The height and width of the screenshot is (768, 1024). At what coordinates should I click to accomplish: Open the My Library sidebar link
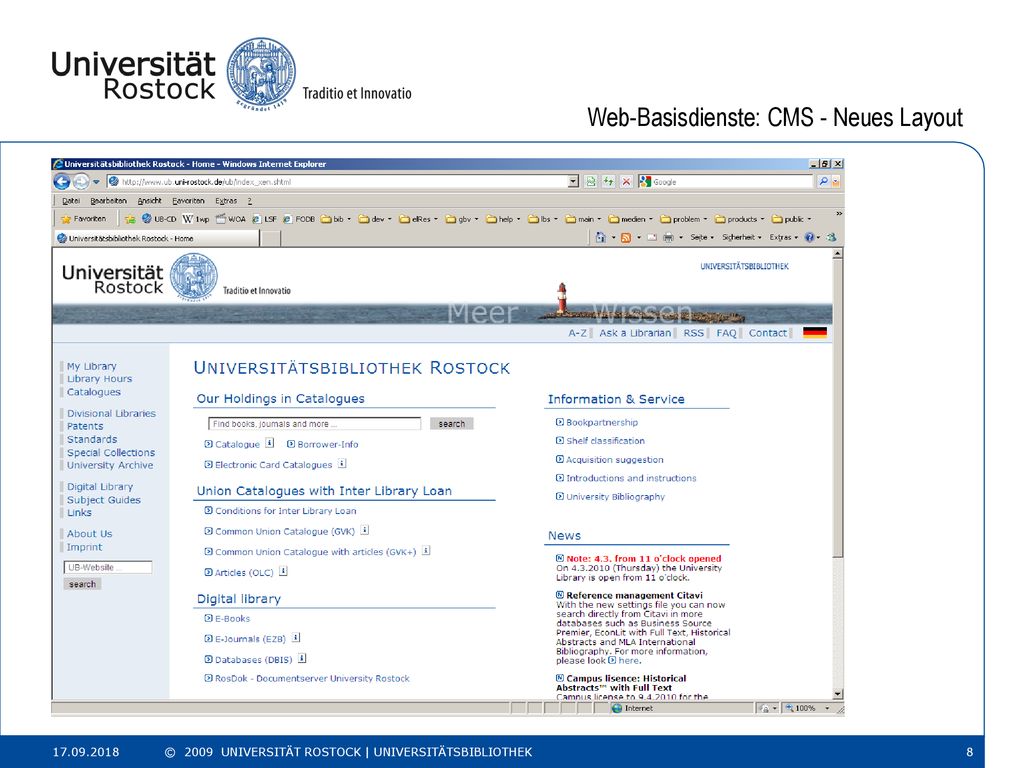pyautogui.click(x=91, y=366)
